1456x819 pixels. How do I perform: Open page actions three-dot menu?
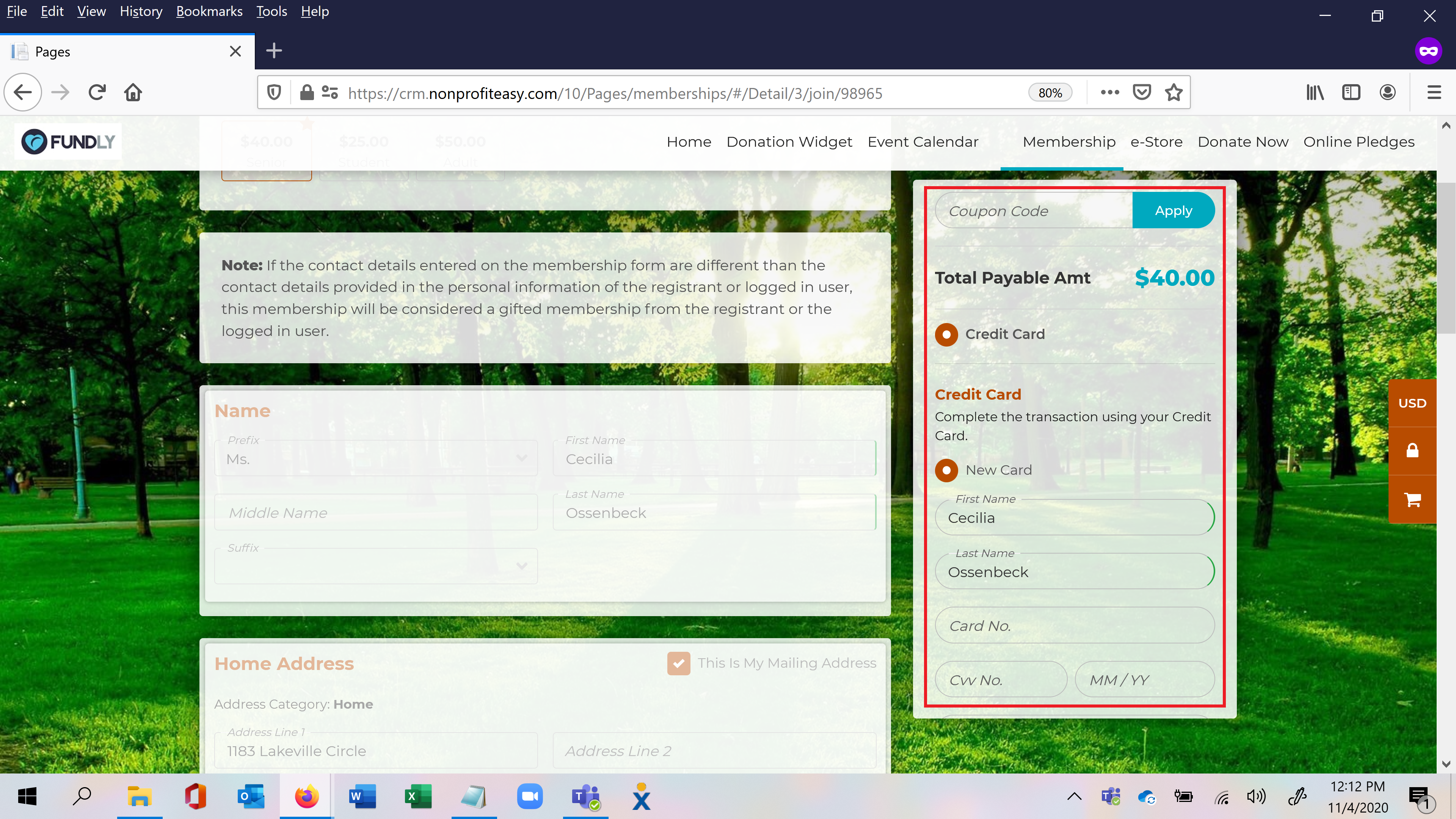click(x=1109, y=92)
